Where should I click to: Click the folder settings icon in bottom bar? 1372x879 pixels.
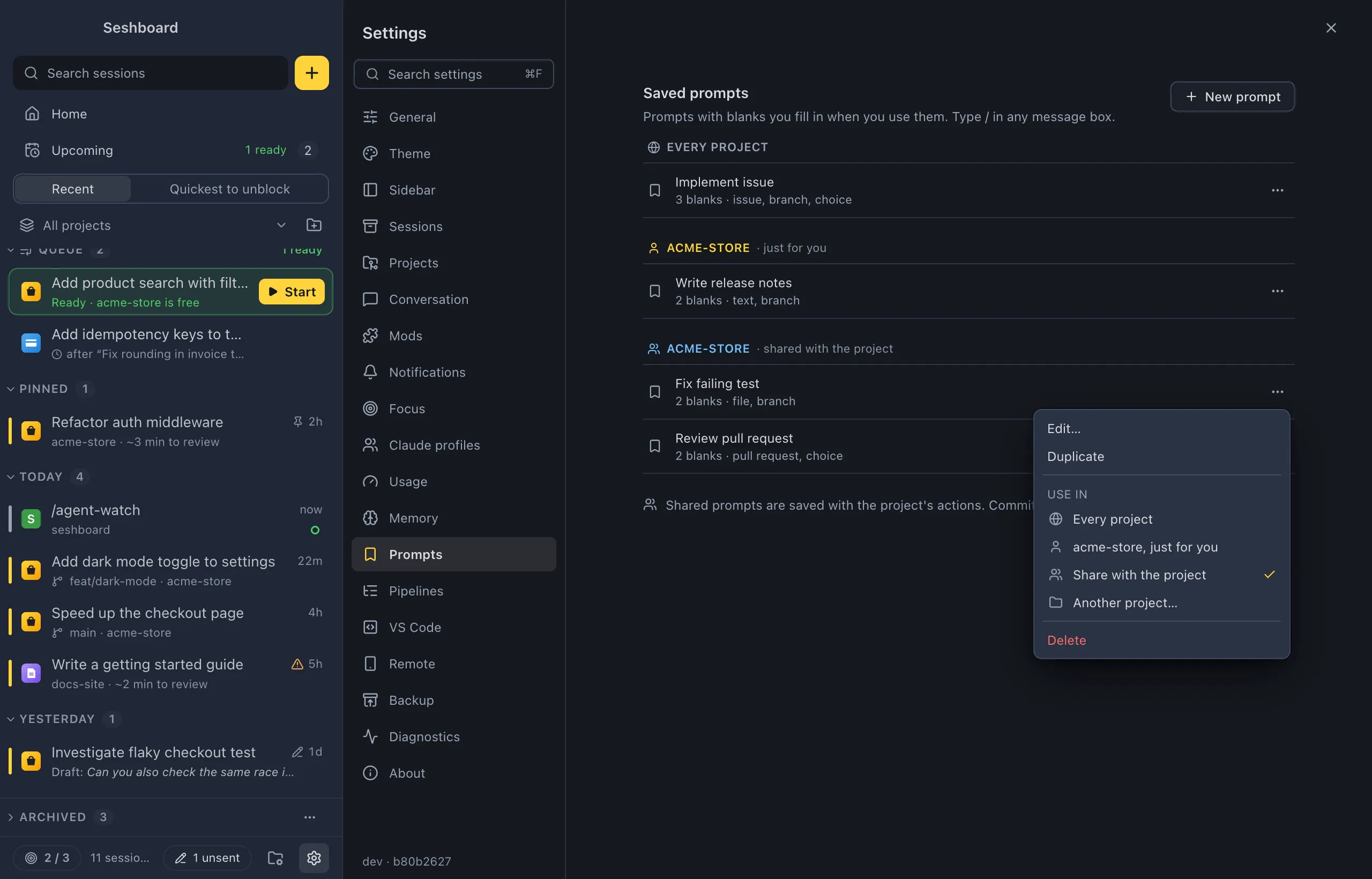[275, 858]
